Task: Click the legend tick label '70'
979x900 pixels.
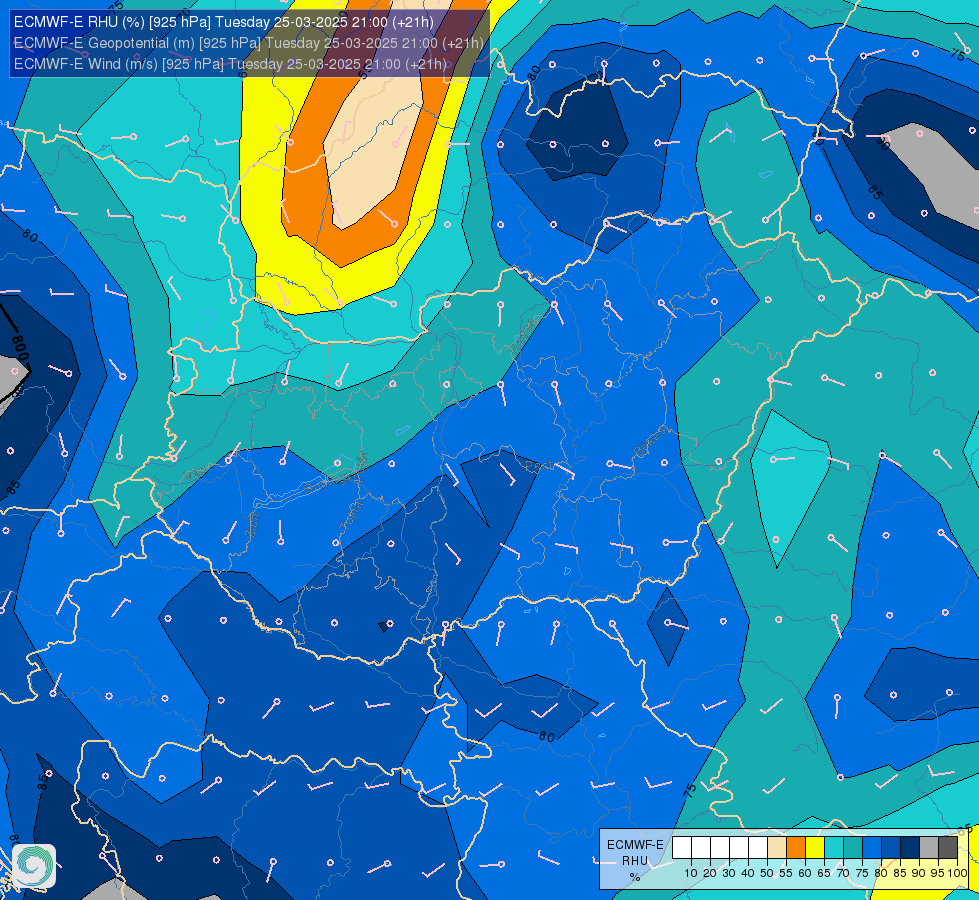Action: coord(843,873)
